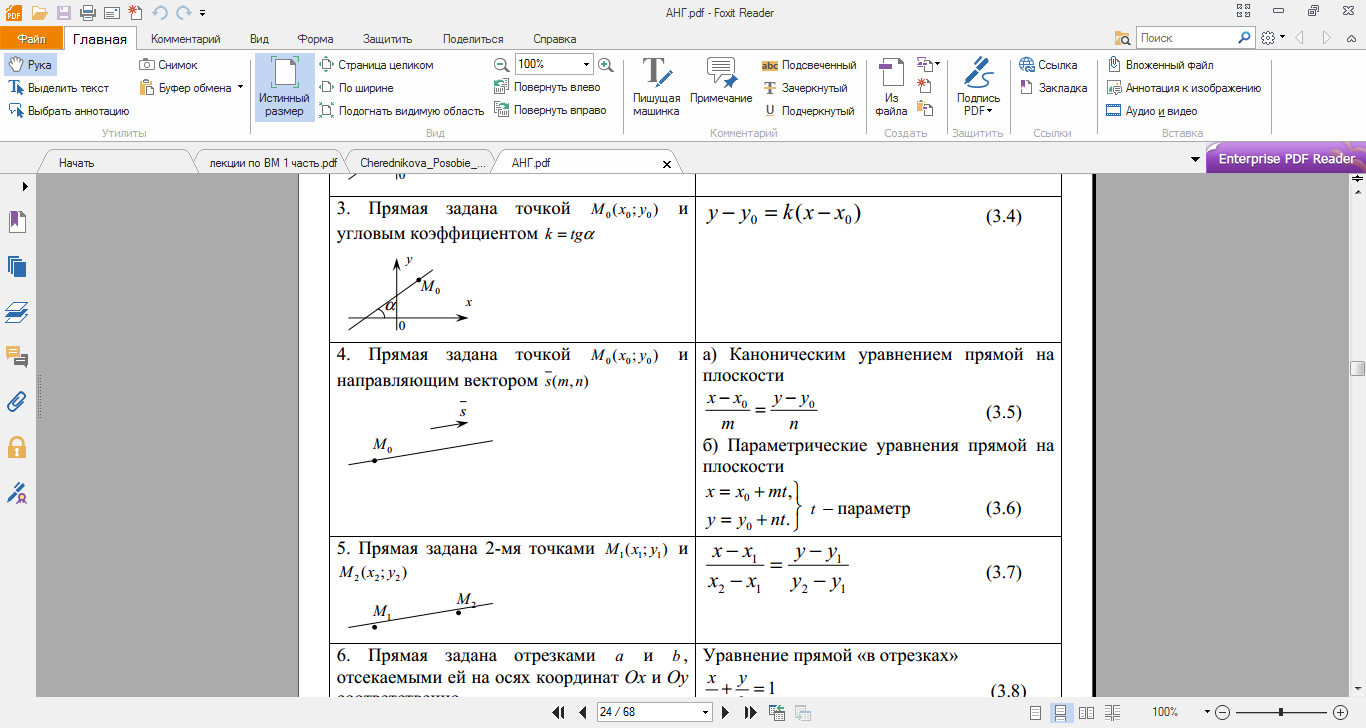Zoom out with ribbon minus magnifier
The image size is (1366, 728).
pyautogui.click(x=502, y=64)
